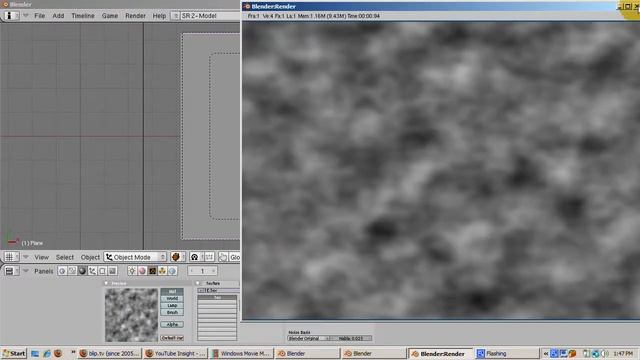Open the Game menu

[x=110, y=16]
